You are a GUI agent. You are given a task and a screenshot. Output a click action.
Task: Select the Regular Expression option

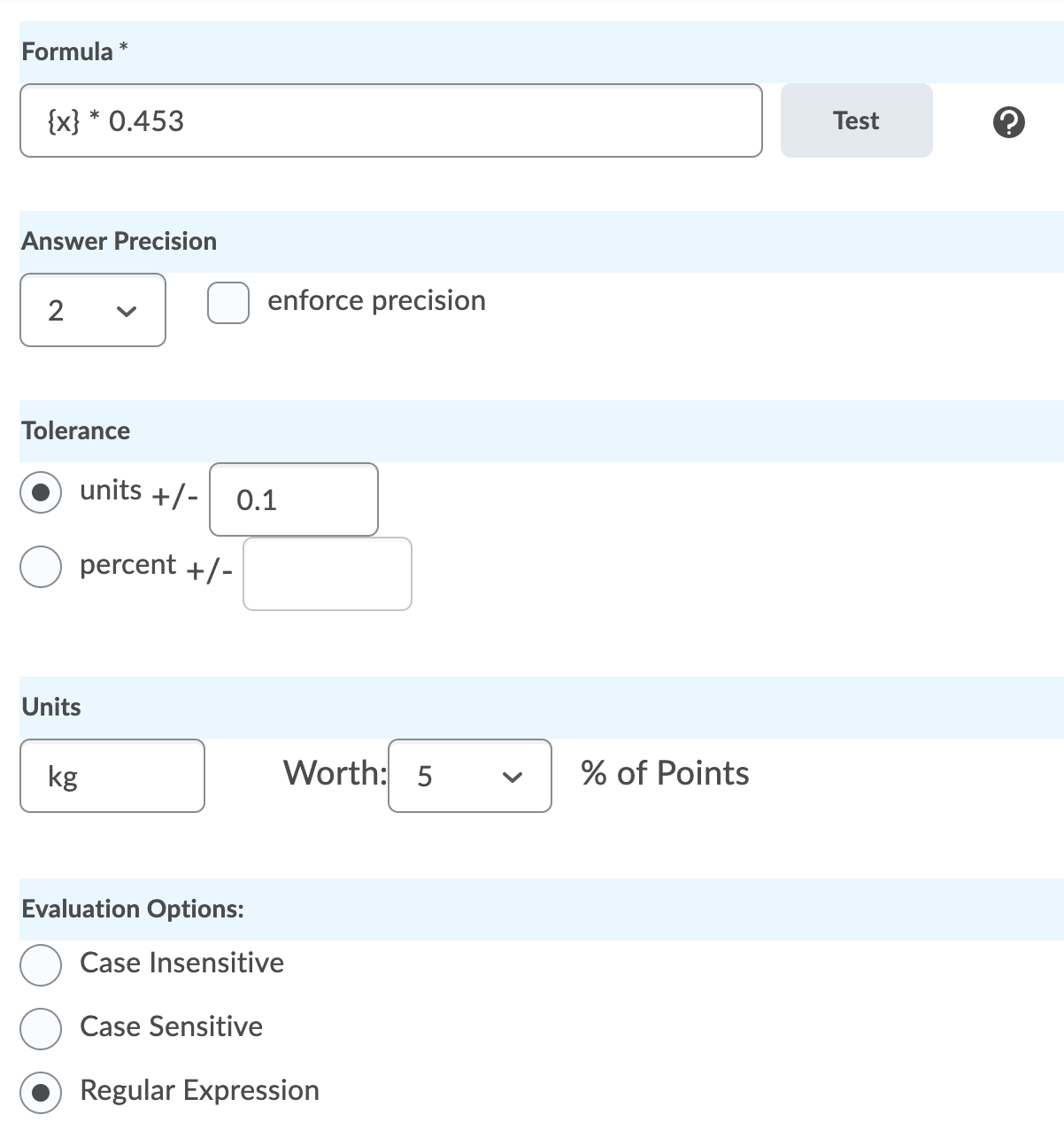(41, 1092)
